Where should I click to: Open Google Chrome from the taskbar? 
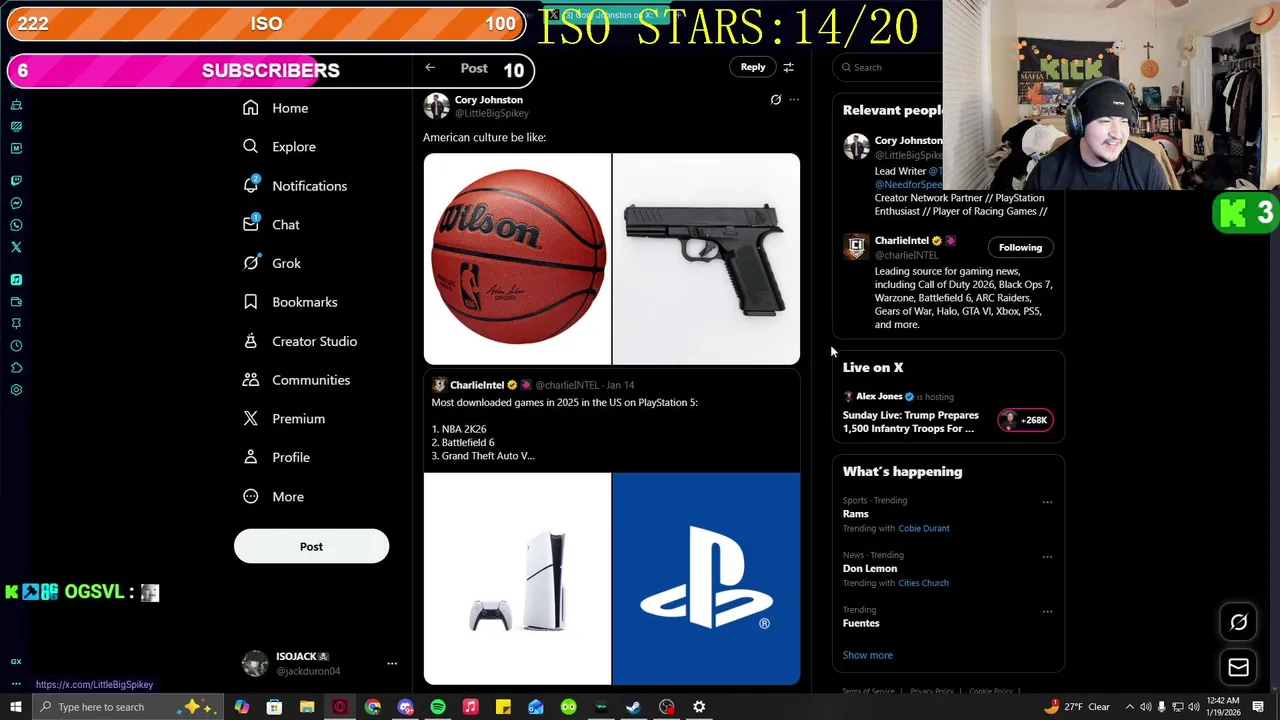click(373, 707)
